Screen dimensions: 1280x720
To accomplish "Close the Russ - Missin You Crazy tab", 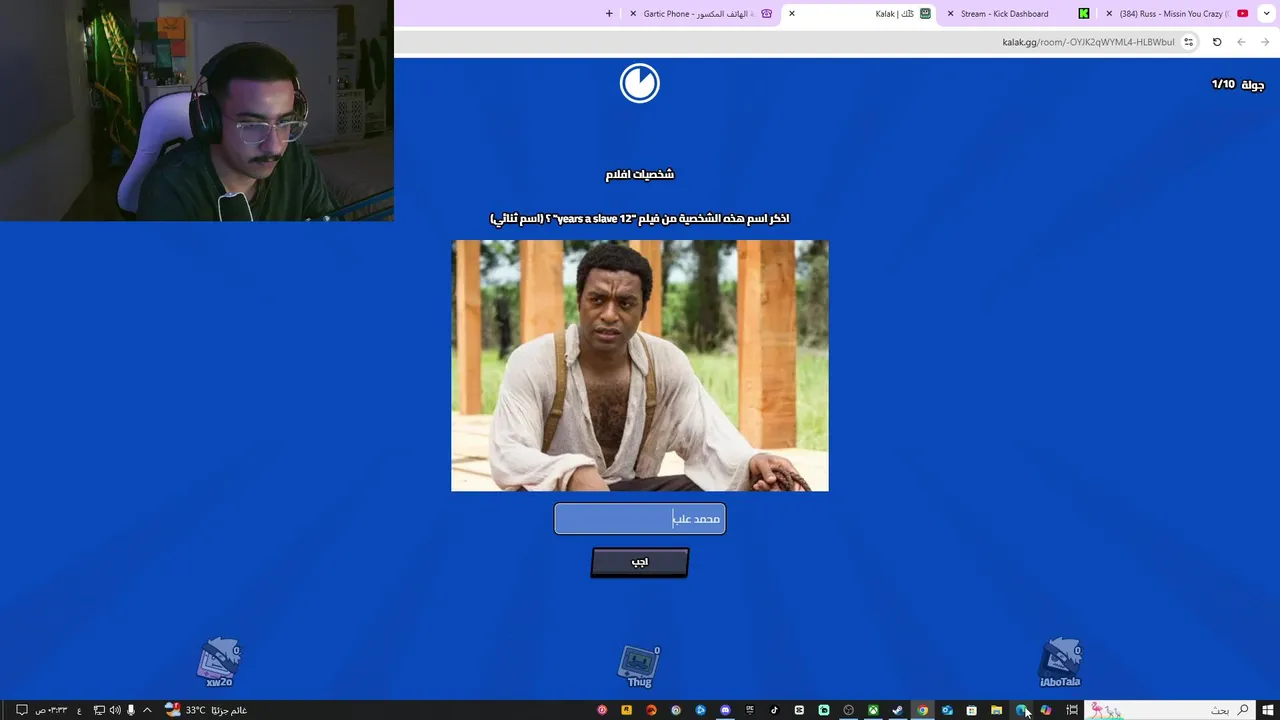I will click(1109, 14).
